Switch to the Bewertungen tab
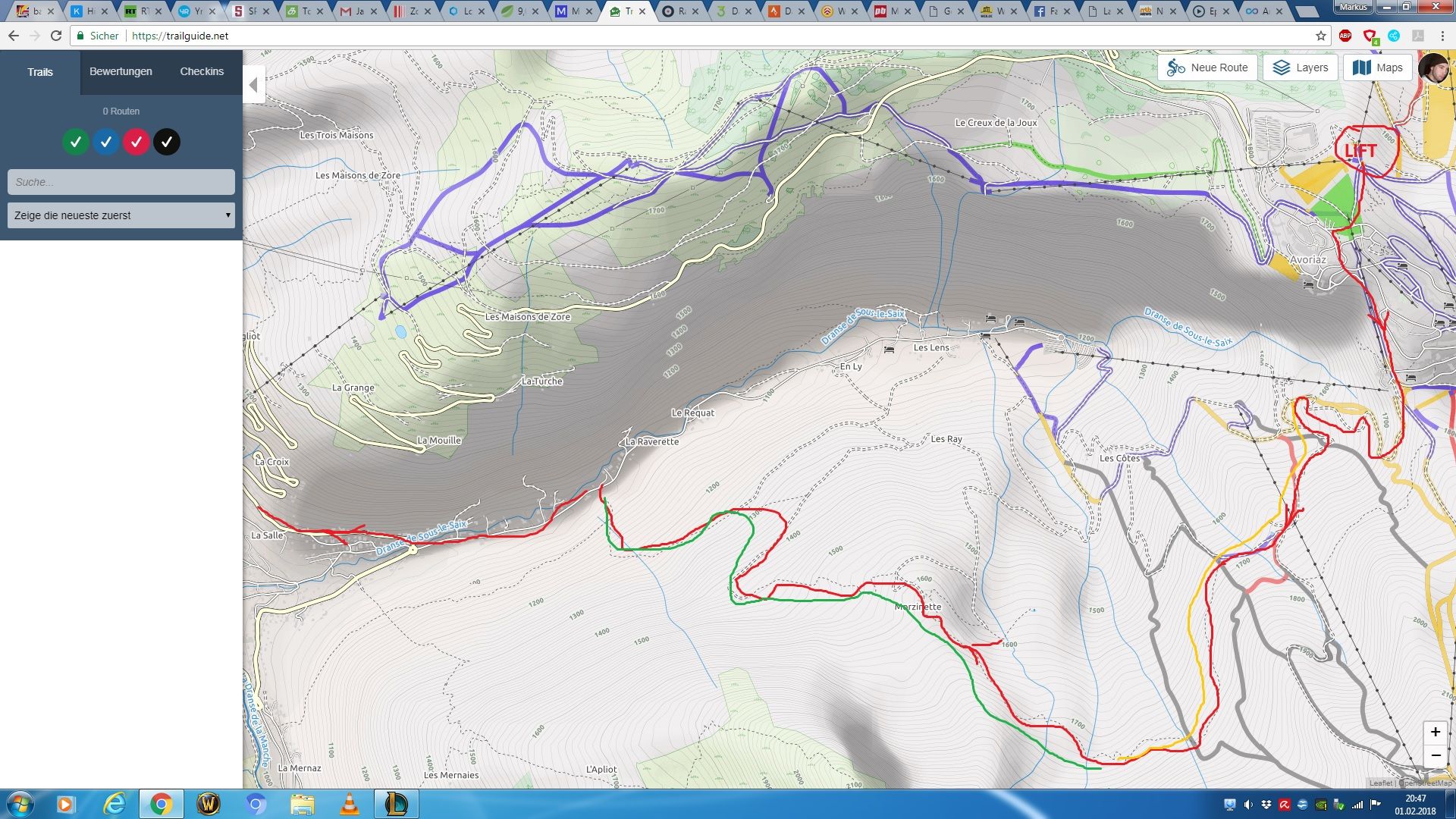1456x819 pixels. pos(121,71)
